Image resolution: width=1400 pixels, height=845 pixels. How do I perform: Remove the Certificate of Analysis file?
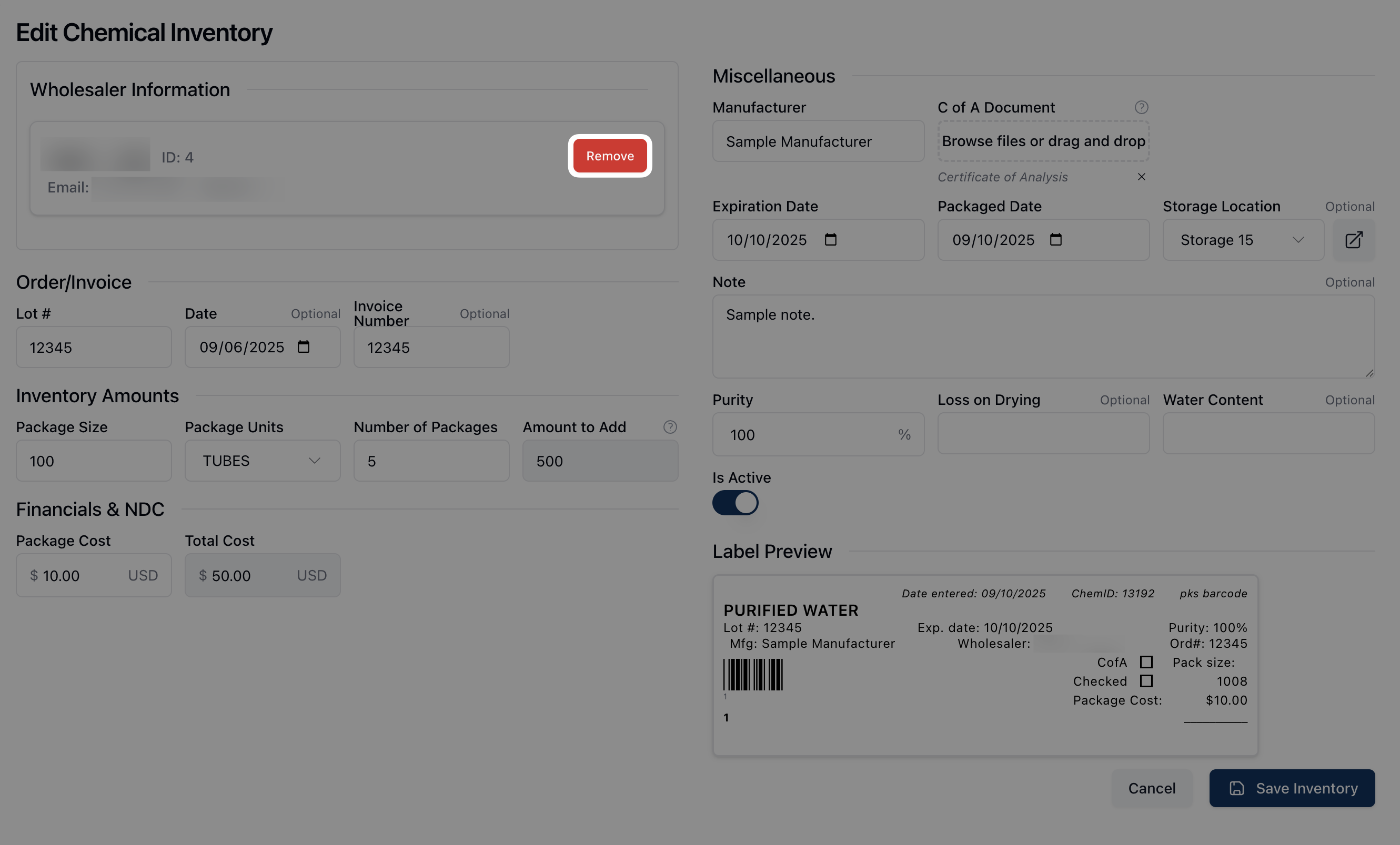pos(1141,177)
